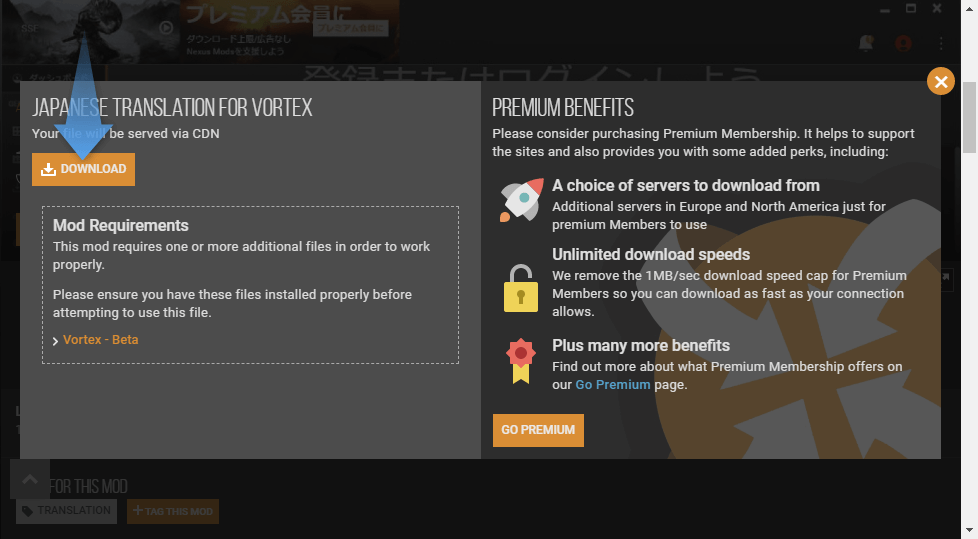Image resolution: width=978 pixels, height=539 pixels.
Task: Click the TAG THIS MOD button
Action: [x=173, y=511]
